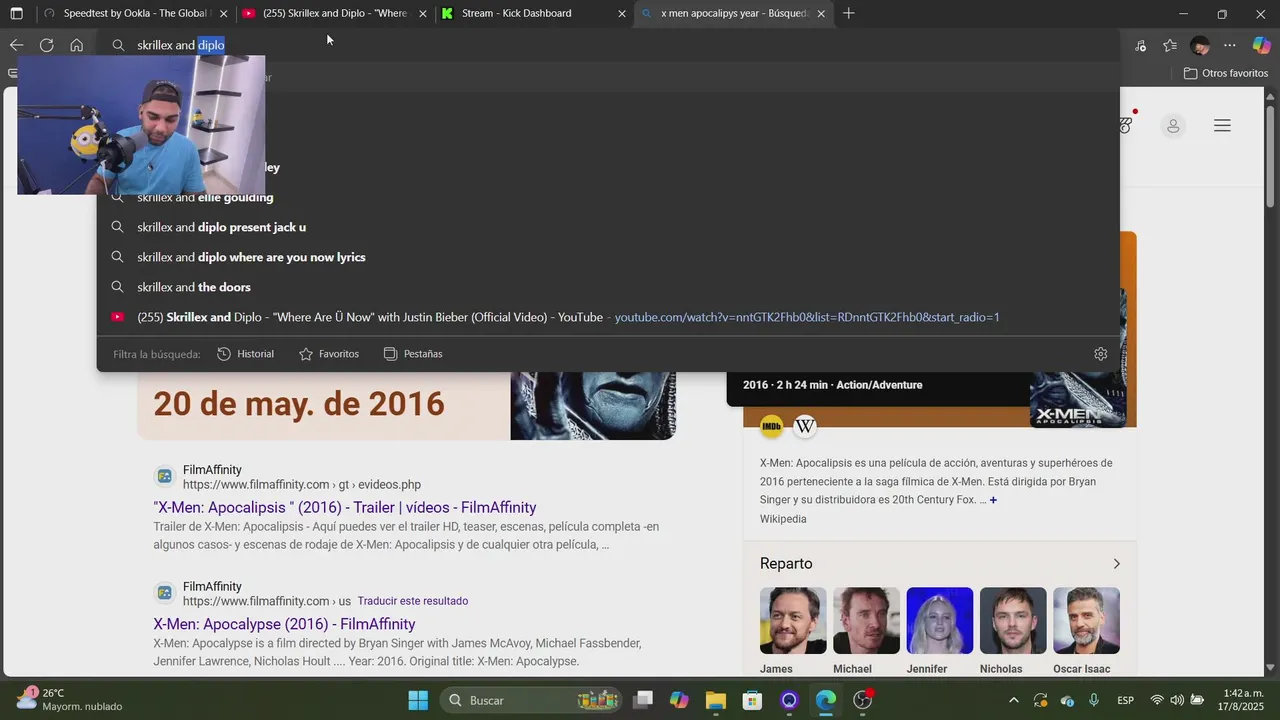Select suggestion skrillex and ellie goulding

pos(608,197)
